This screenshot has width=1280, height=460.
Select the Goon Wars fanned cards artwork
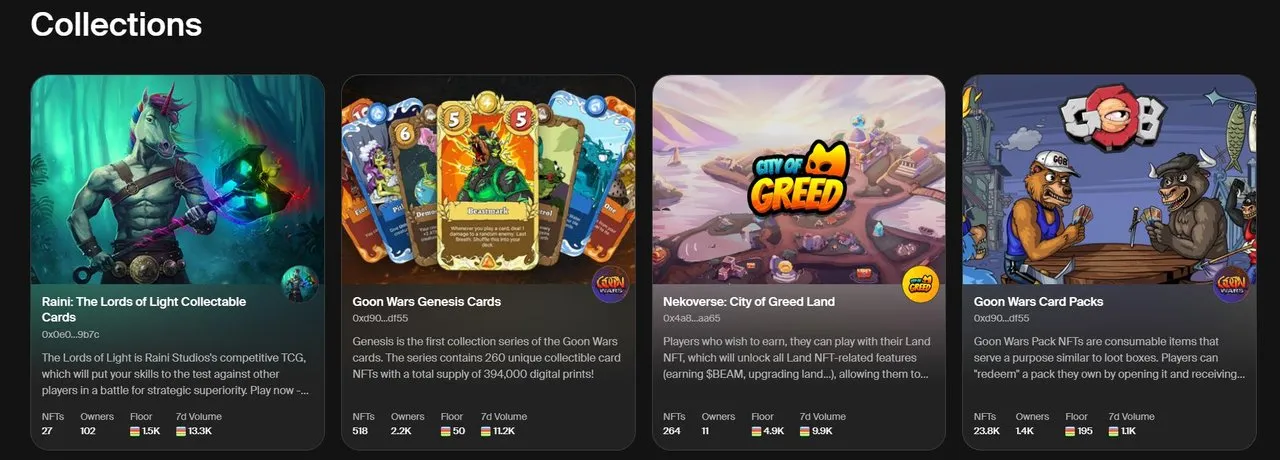(488, 180)
